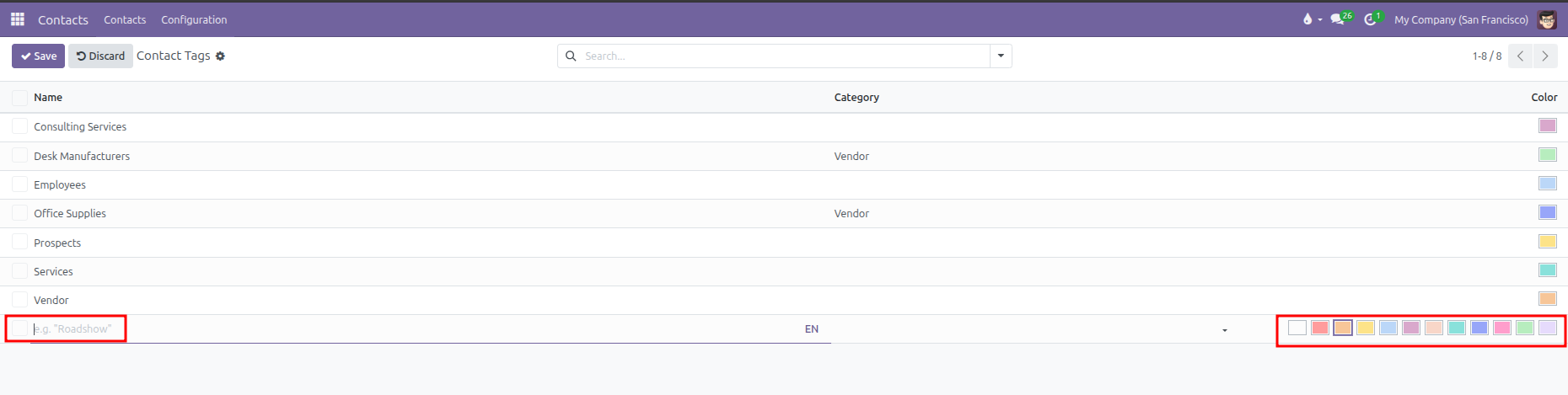Click the 1-8 / 8 pager counter

click(1487, 56)
